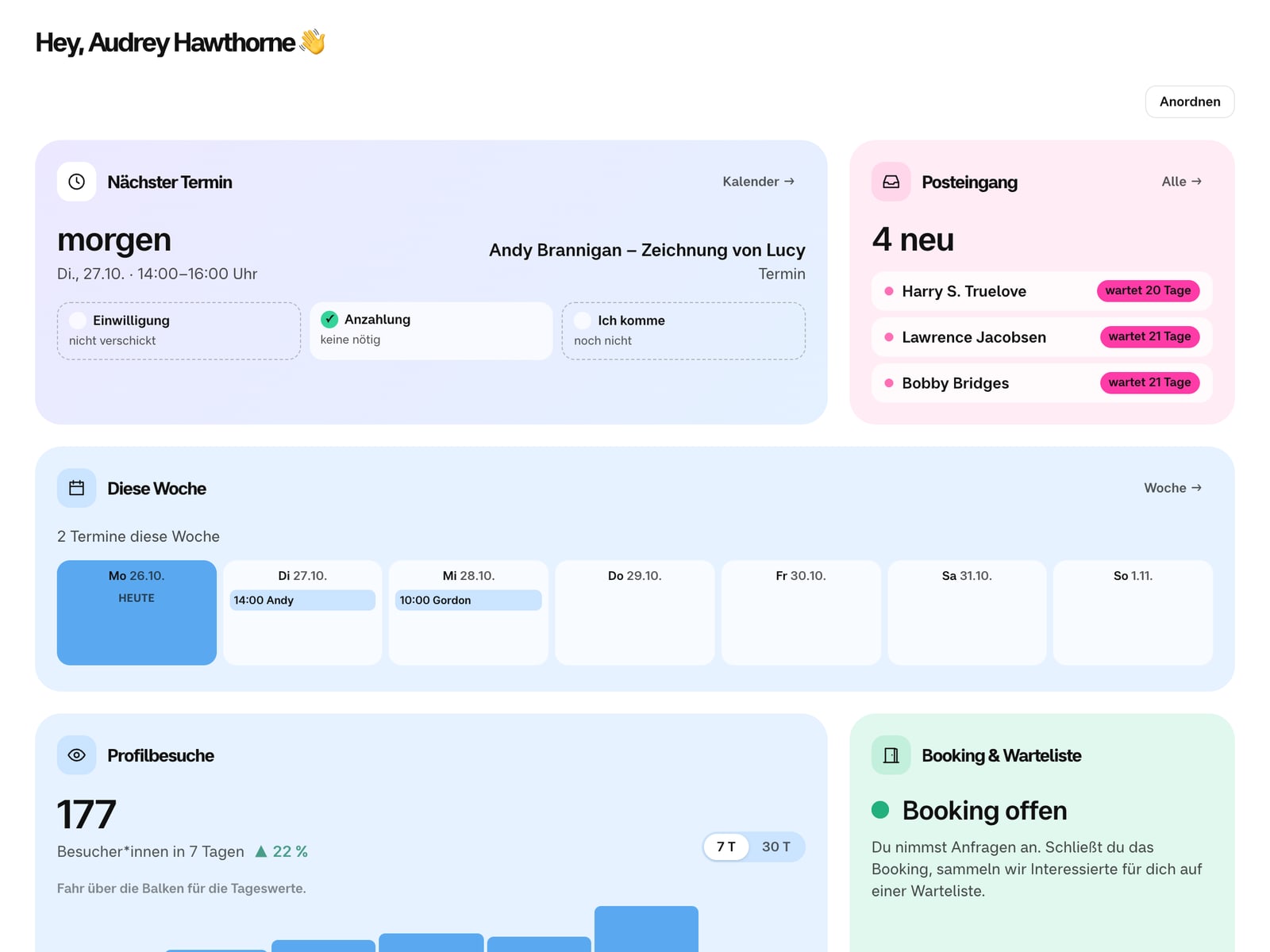Click the Anordnen button

click(1190, 102)
